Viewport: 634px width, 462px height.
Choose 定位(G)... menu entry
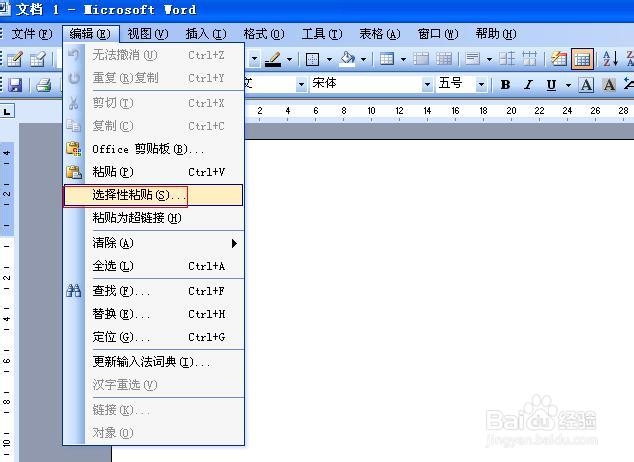click(153, 337)
